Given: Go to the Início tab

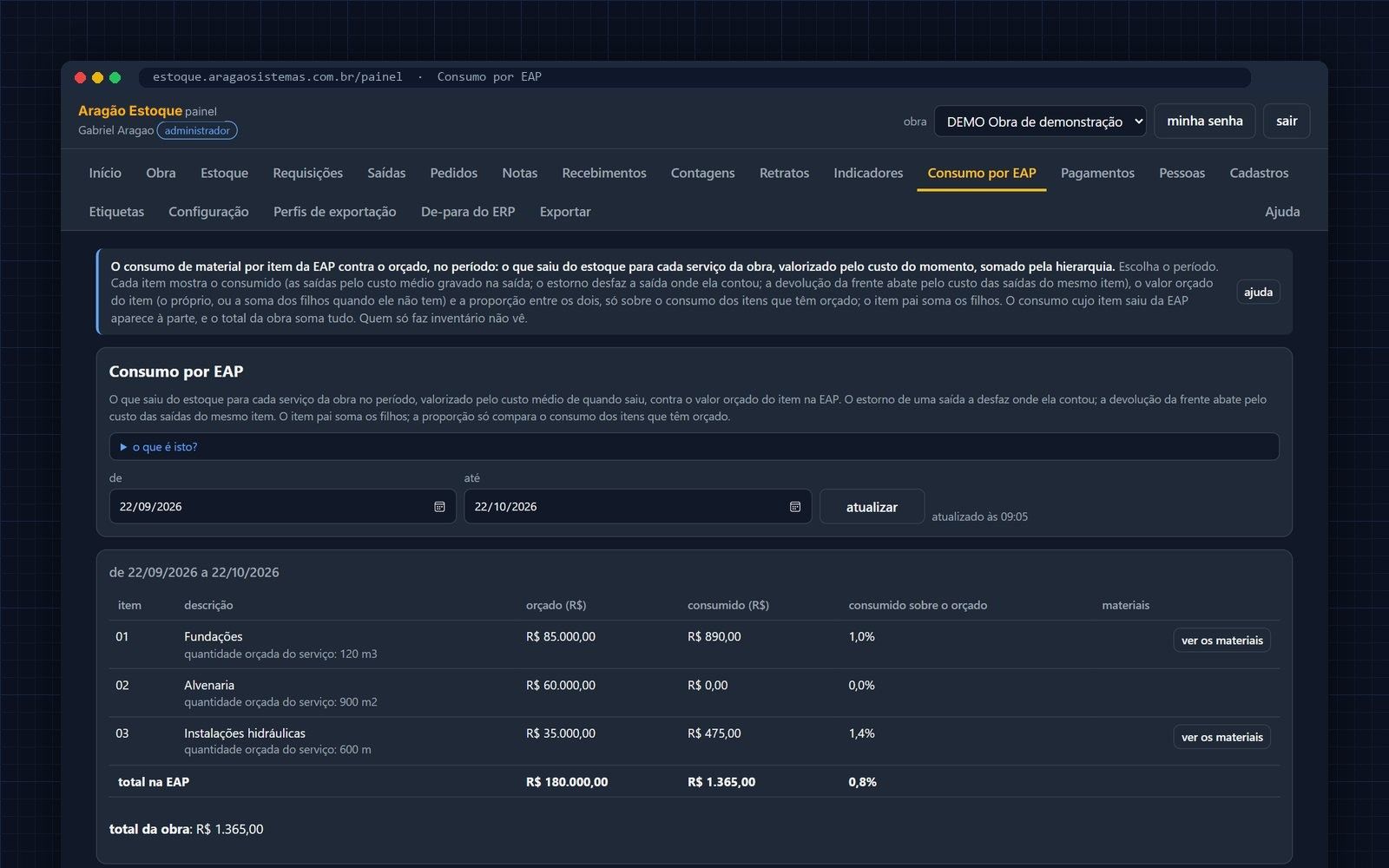Looking at the screenshot, I should [x=105, y=173].
